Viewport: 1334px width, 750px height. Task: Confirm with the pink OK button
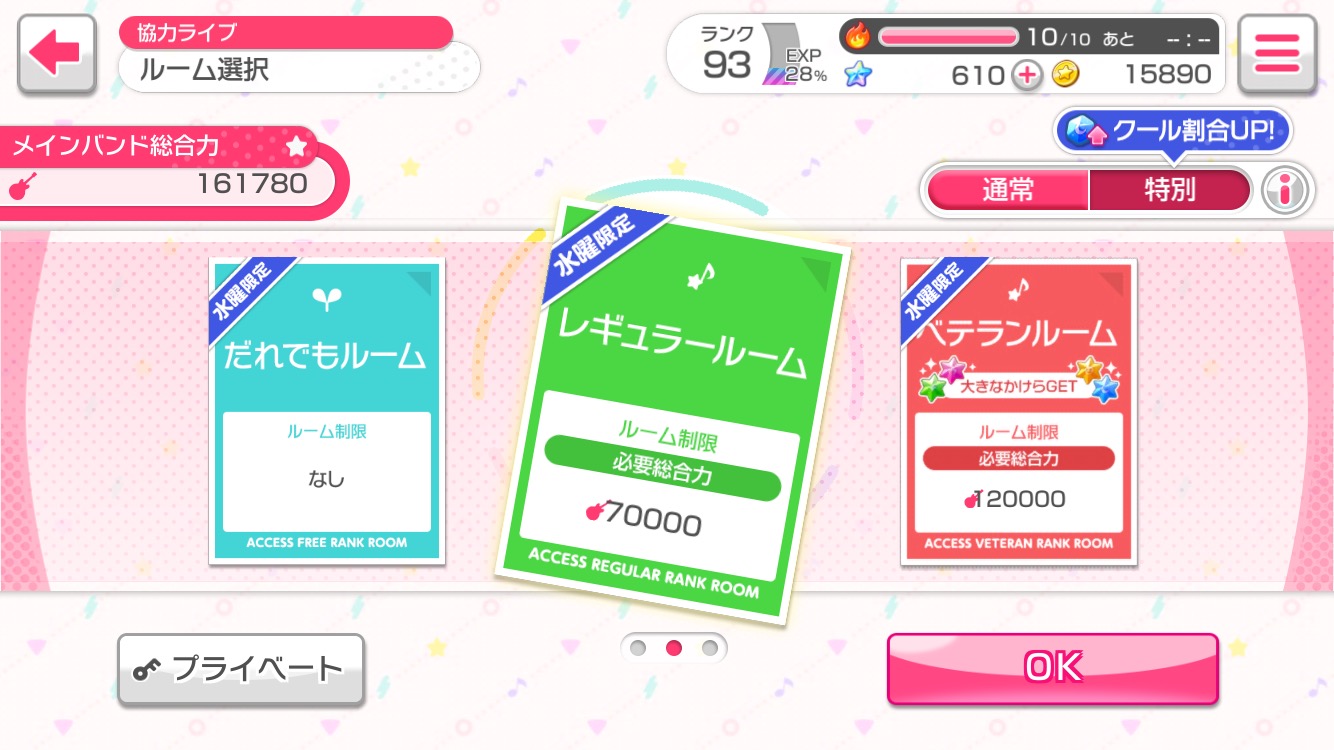(1053, 668)
